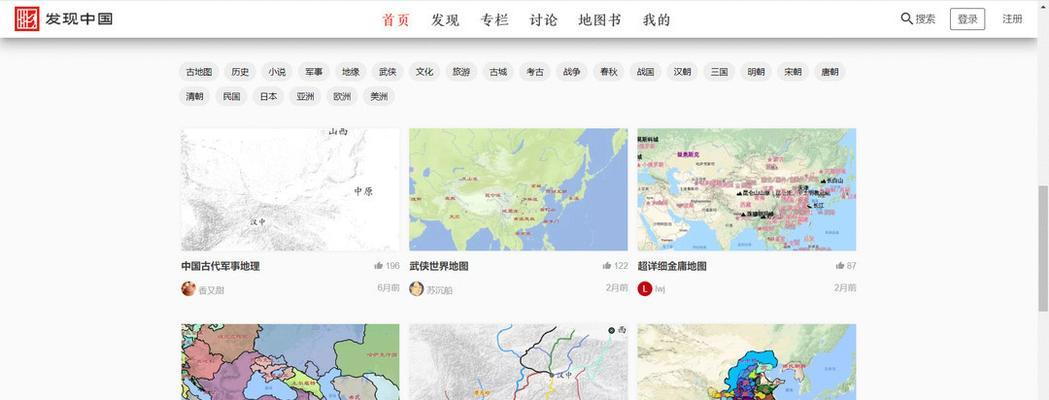Select the 三国 tag
The width and height of the screenshot is (1049, 400).
719,72
